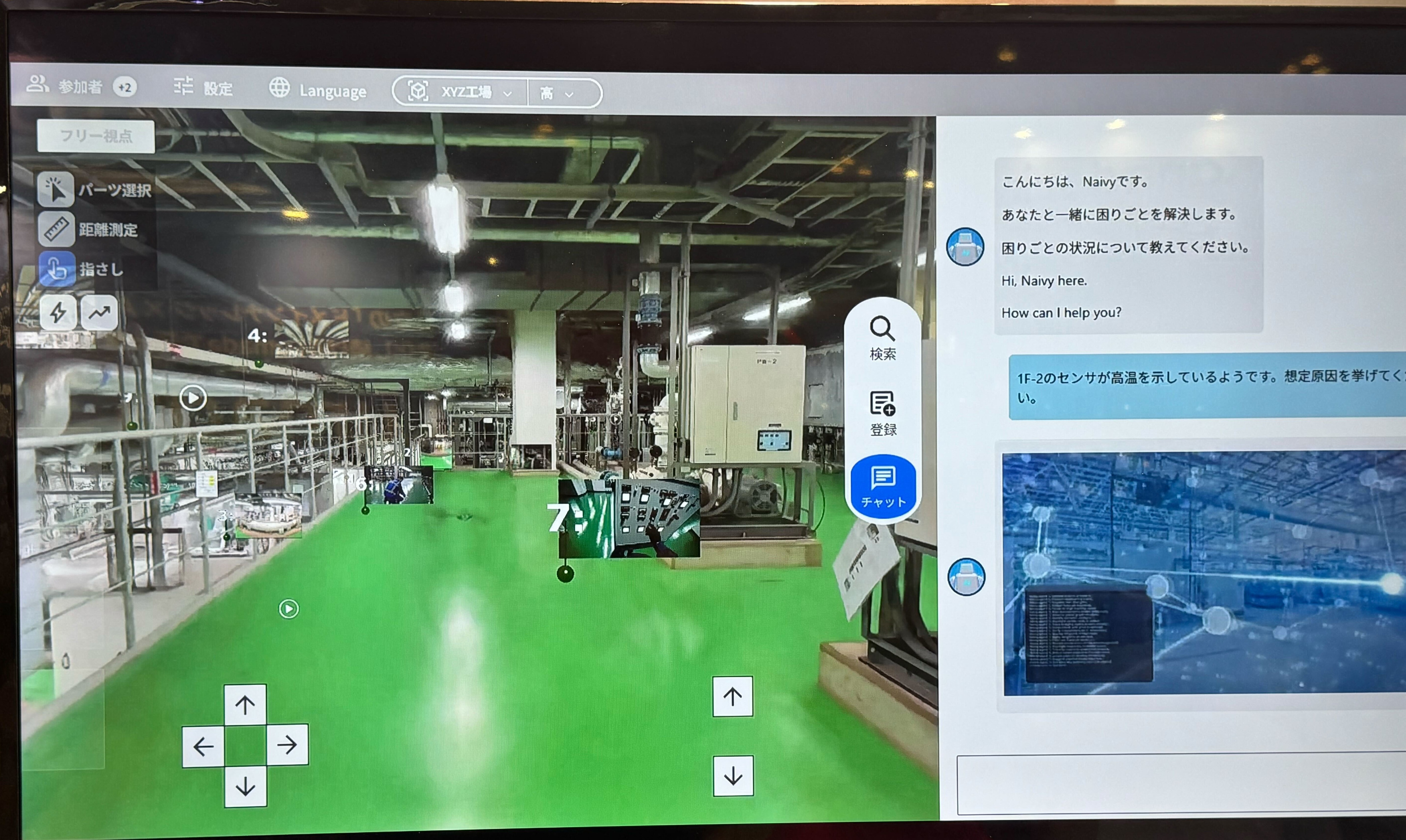Image resolution: width=1406 pixels, height=840 pixels.
Task: Click the play marker on the green floor
Action: (289, 608)
